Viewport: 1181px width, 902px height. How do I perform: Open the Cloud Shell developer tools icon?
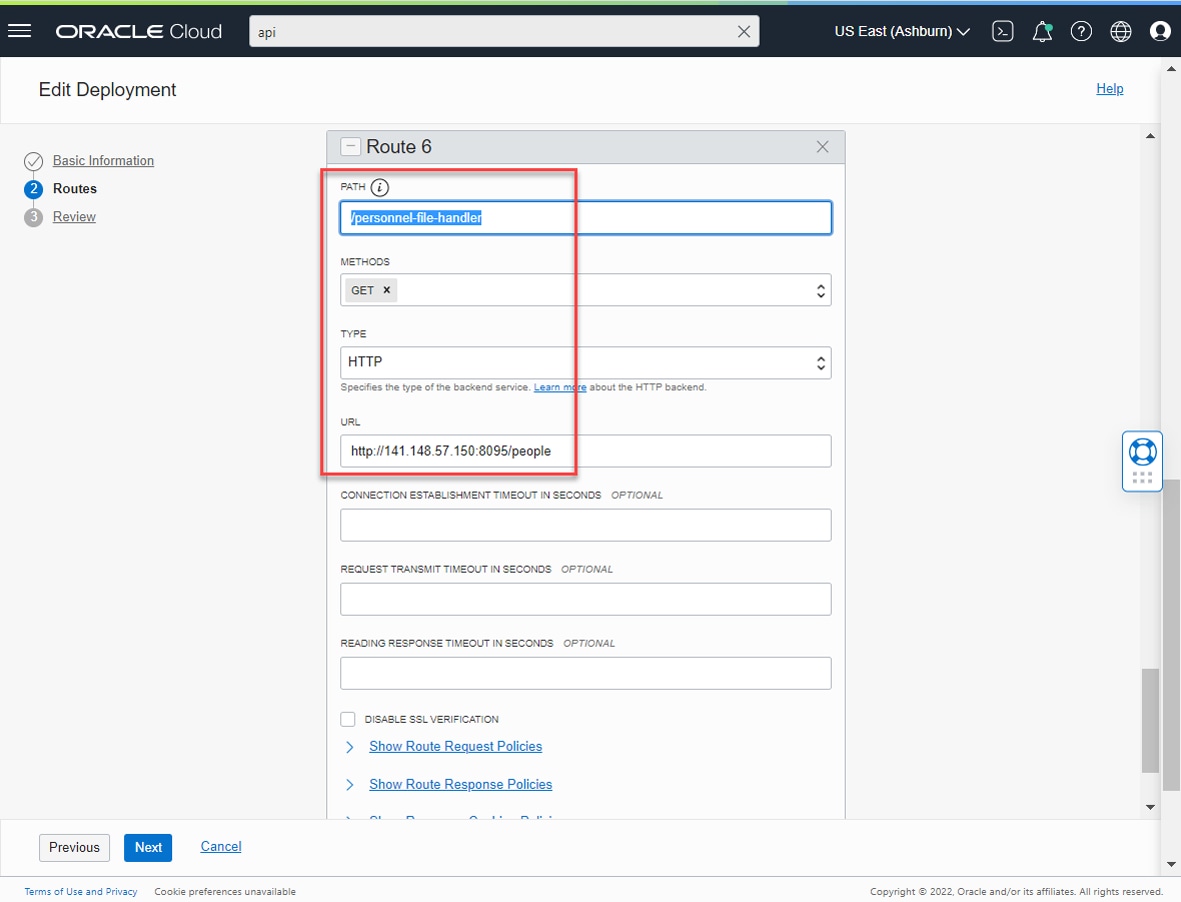[x=1002, y=31]
